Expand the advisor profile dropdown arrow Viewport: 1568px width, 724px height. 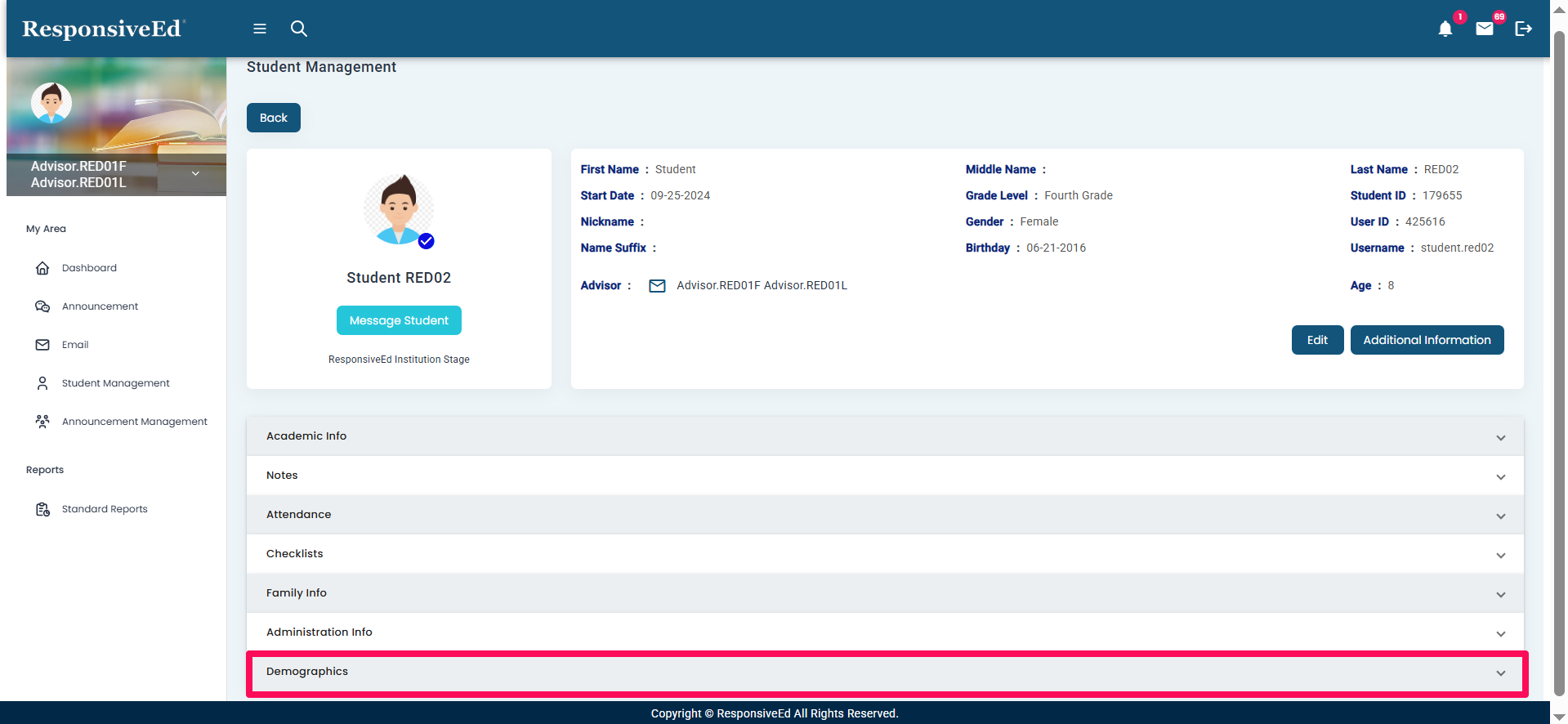(x=195, y=174)
